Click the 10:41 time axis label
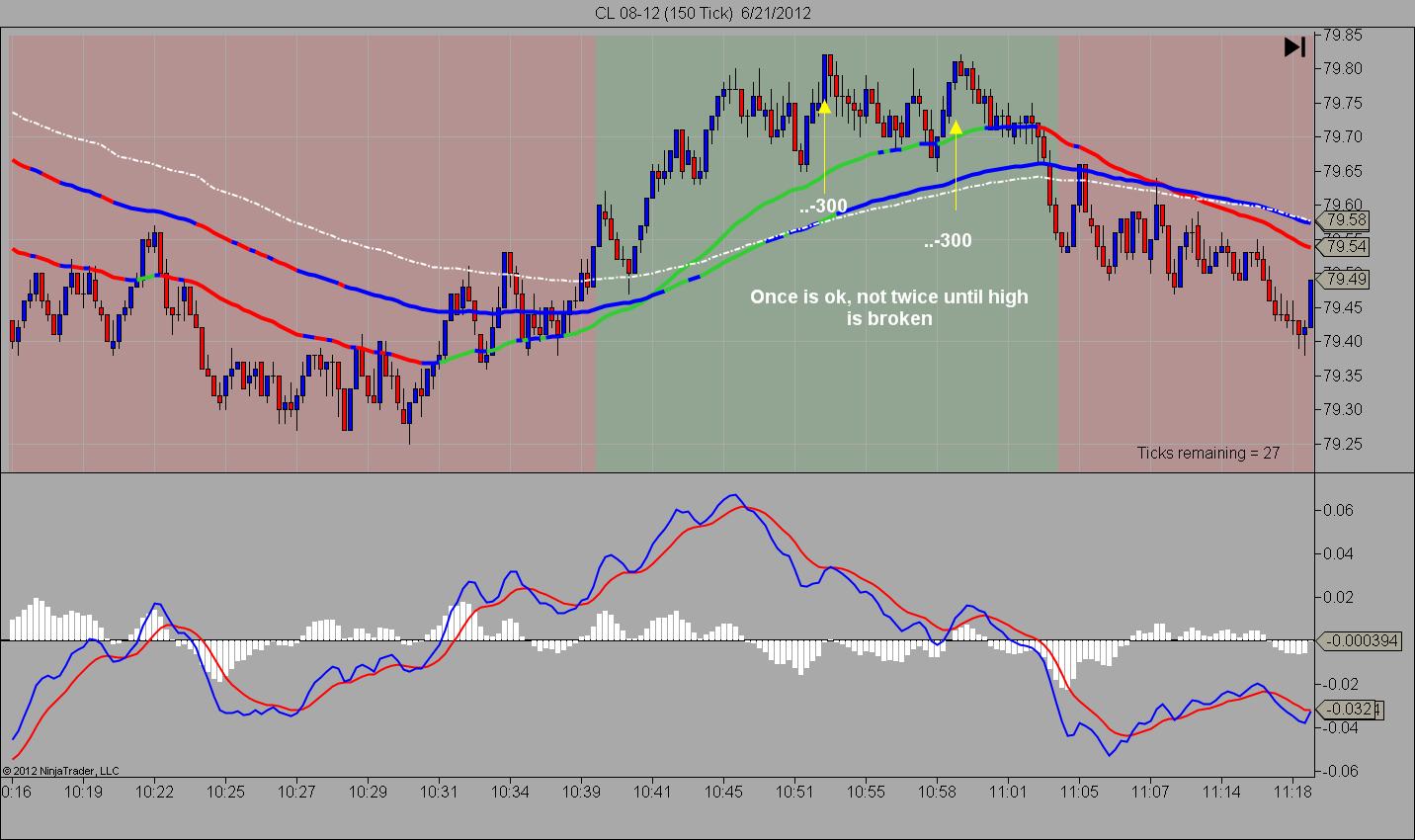 coord(652,792)
